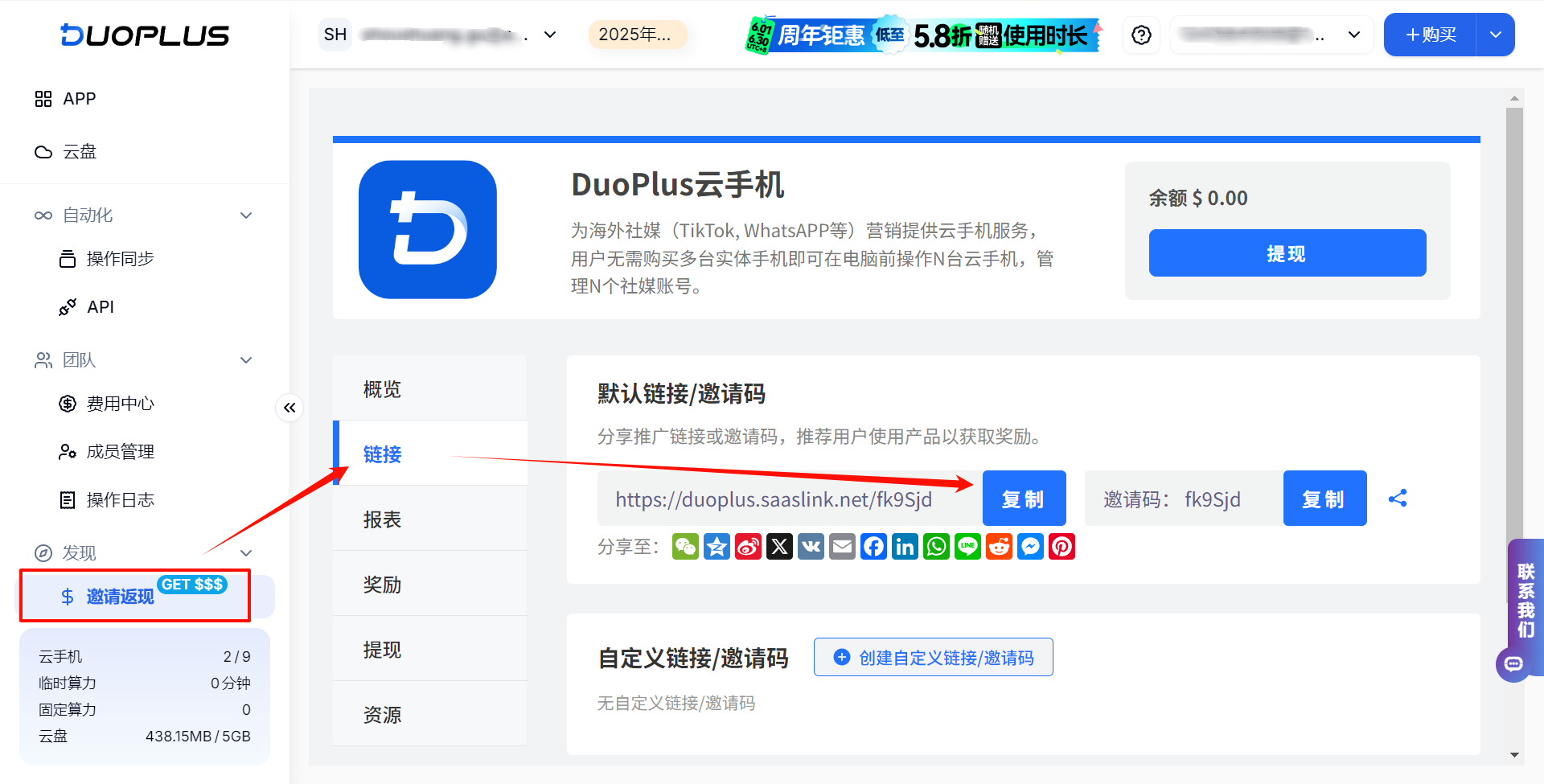Screen dimensions: 1544x784
Task: Collapse the 自动化 section
Action: tap(246, 215)
